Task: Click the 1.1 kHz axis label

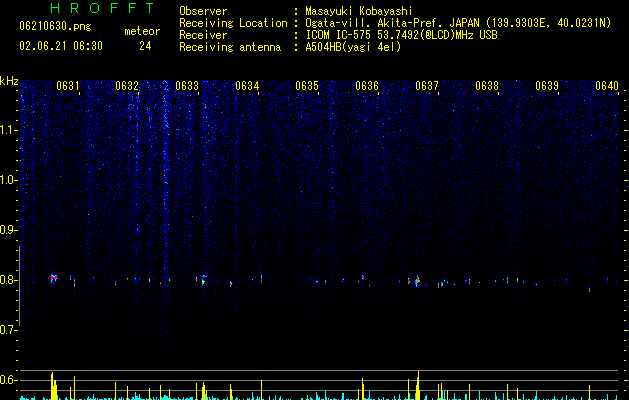Action: pyautogui.click(x=9, y=130)
